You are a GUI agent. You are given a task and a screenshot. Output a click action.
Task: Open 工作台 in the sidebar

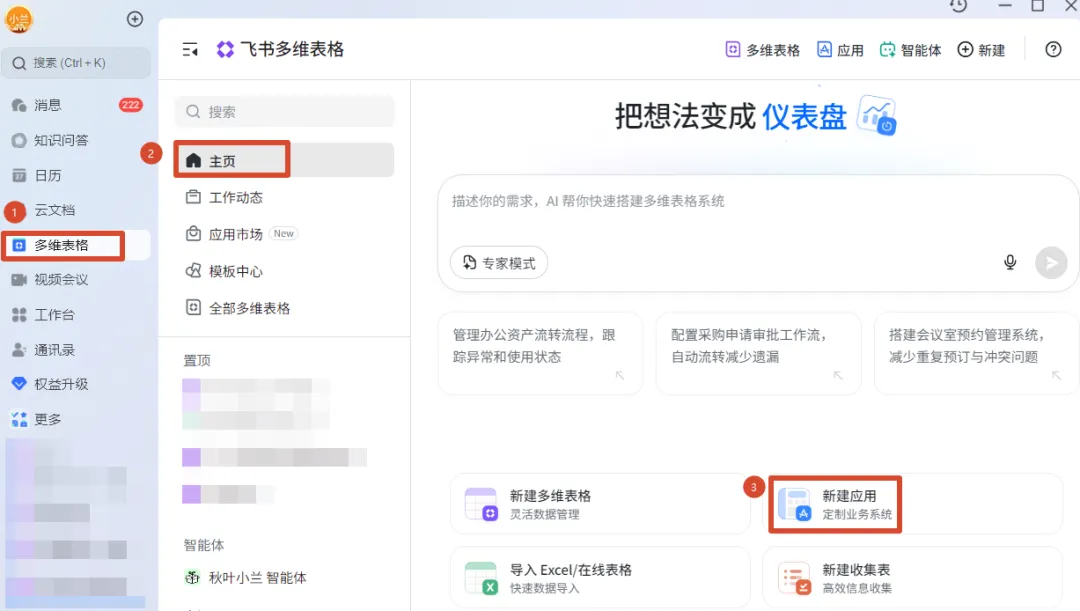[x=76, y=315]
